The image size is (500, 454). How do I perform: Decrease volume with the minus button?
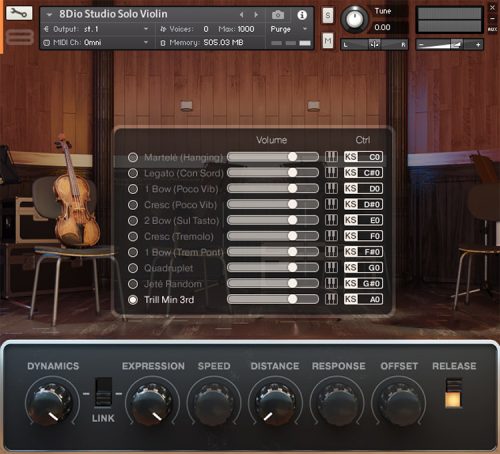421,44
